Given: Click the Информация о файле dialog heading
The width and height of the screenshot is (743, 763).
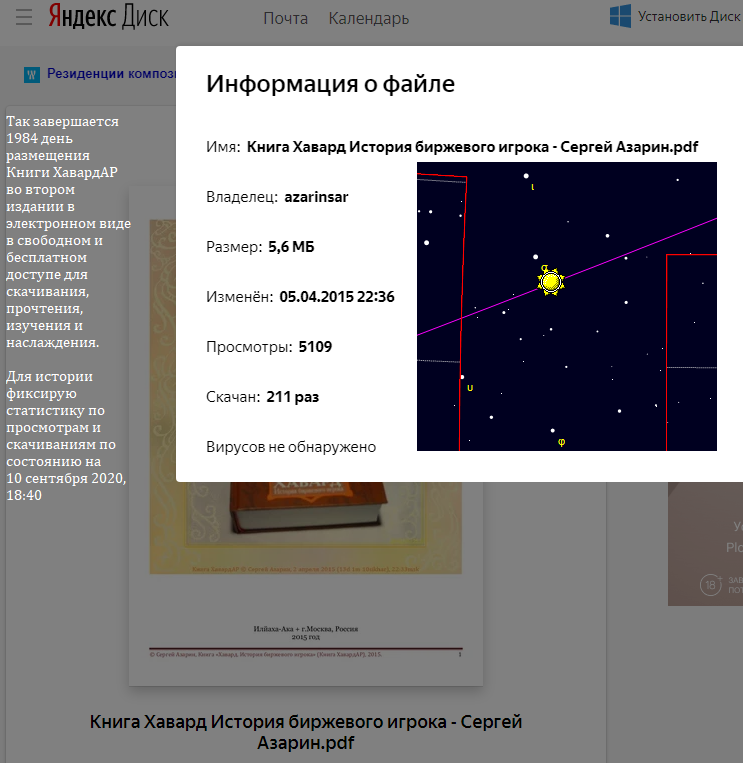Looking at the screenshot, I should (x=330, y=84).
